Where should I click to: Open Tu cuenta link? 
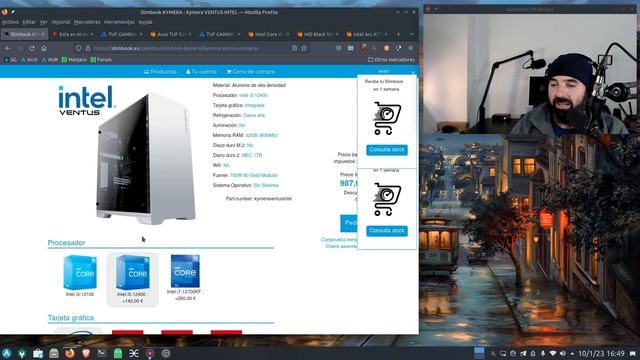click(201, 71)
